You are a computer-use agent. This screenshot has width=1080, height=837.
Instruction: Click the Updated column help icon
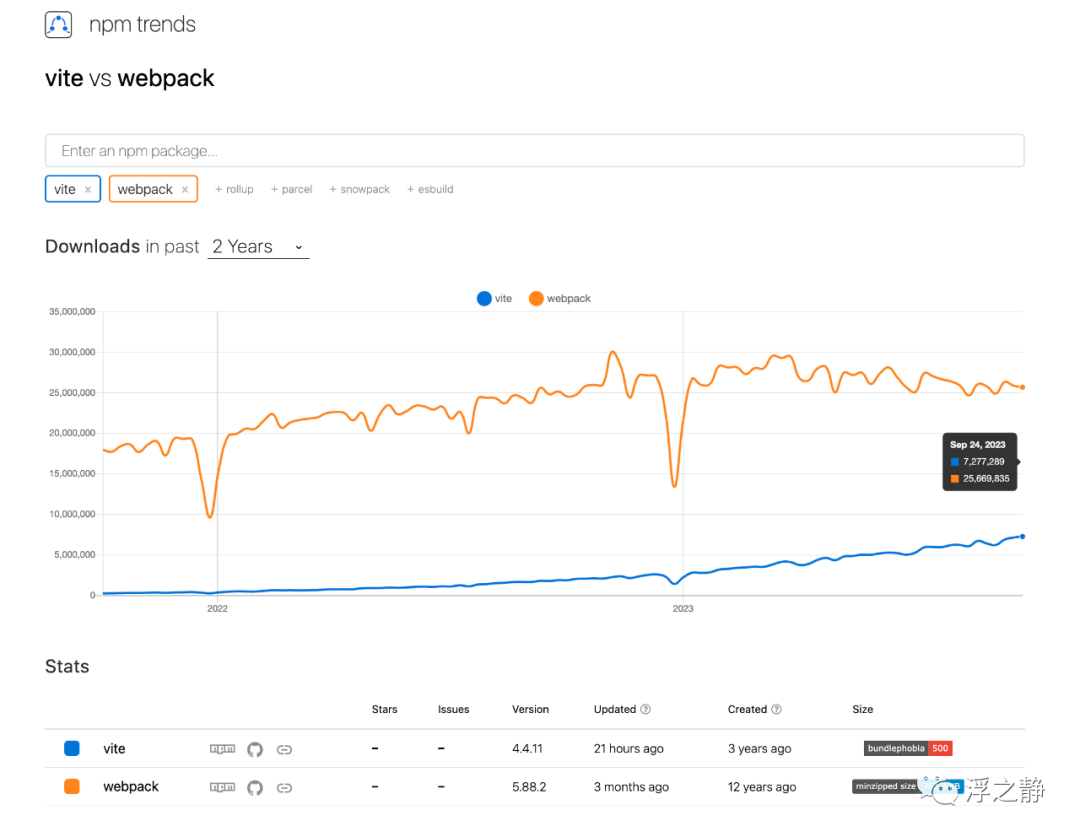point(645,710)
